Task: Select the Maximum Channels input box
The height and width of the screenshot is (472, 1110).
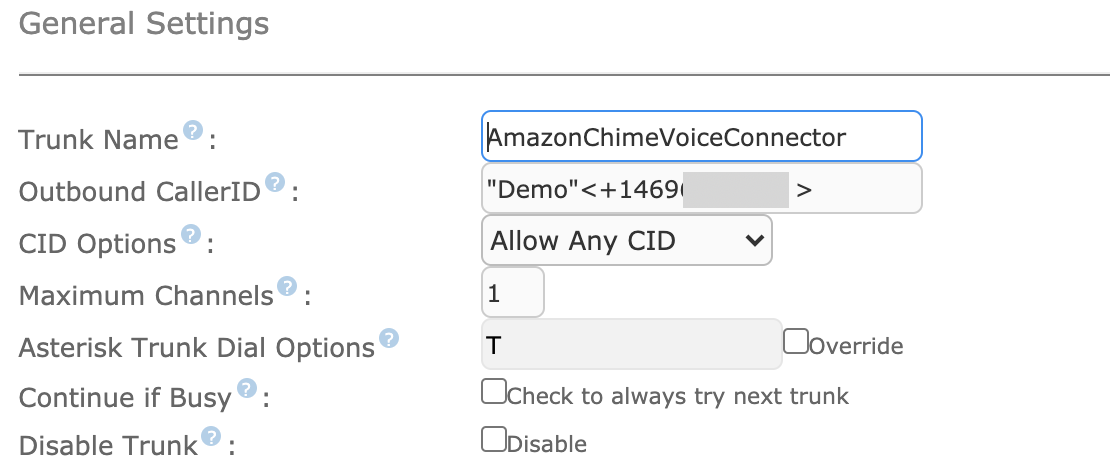Action: 513,292
